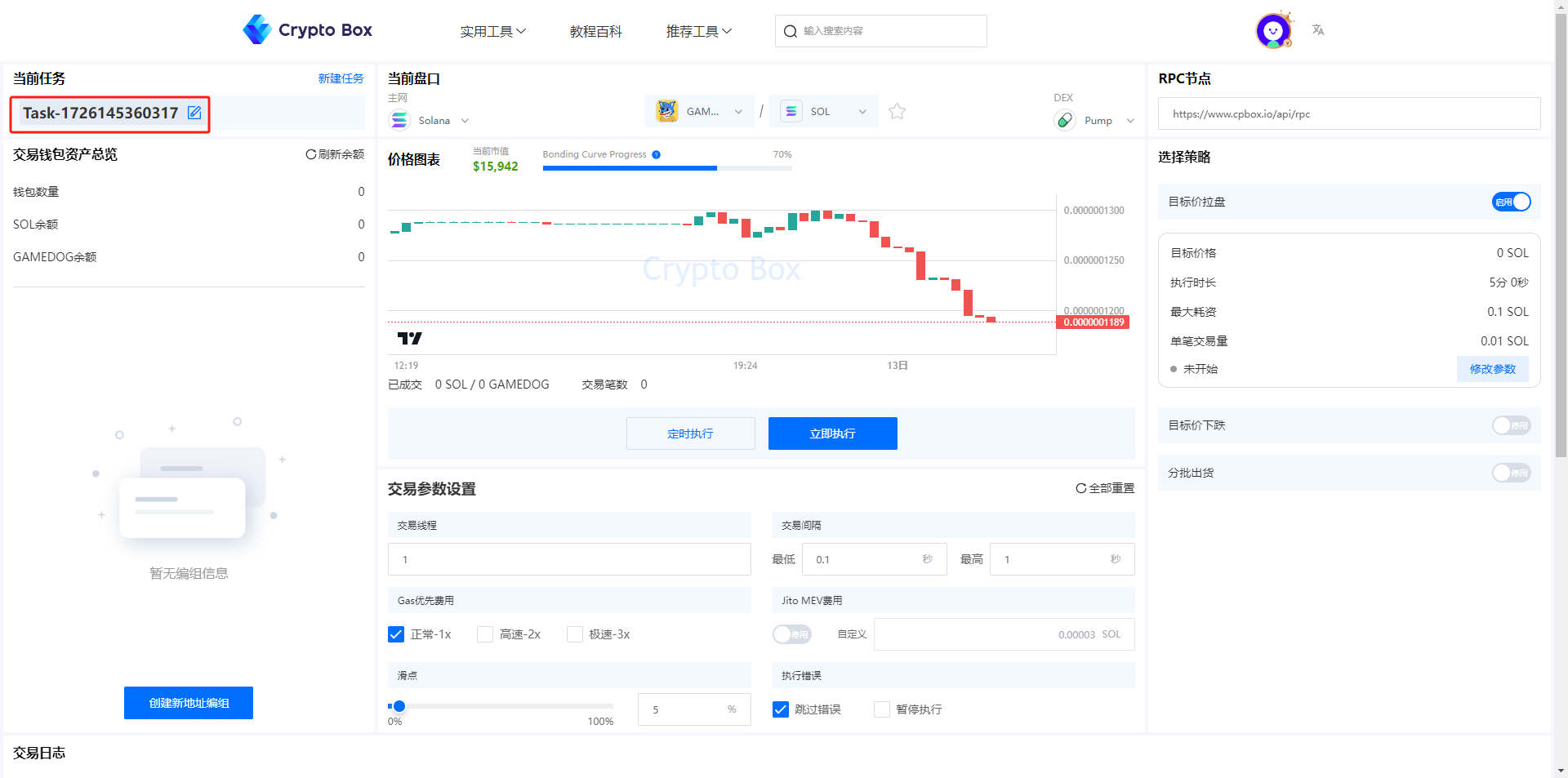Click the slippage slider handle
The width and height of the screenshot is (1568, 778).
click(399, 706)
